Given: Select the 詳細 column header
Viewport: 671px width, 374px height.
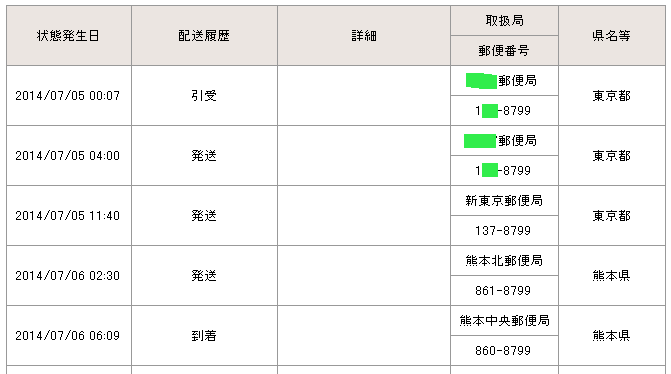Looking at the screenshot, I should pyautogui.click(x=364, y=36).
